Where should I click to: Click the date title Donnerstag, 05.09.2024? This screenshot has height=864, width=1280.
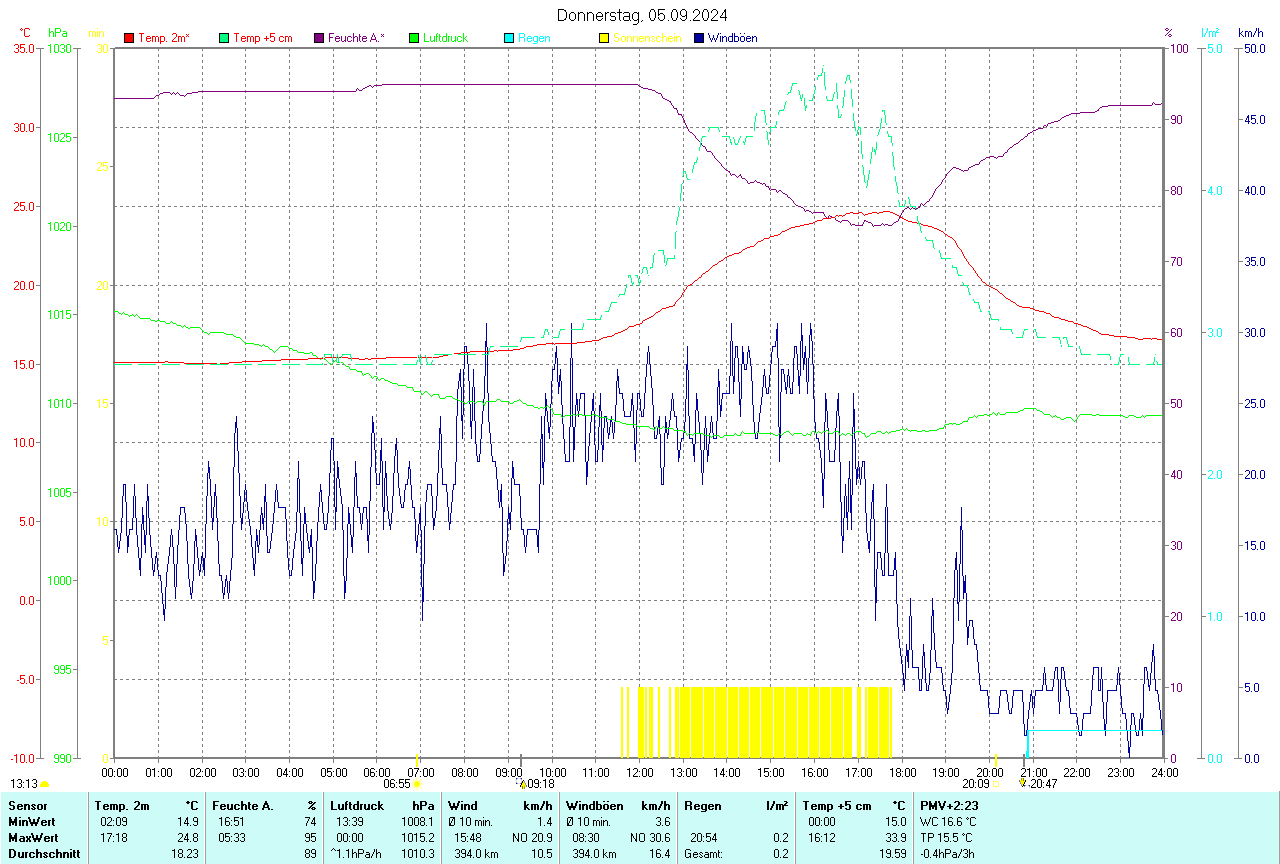(x=642, y=15)
